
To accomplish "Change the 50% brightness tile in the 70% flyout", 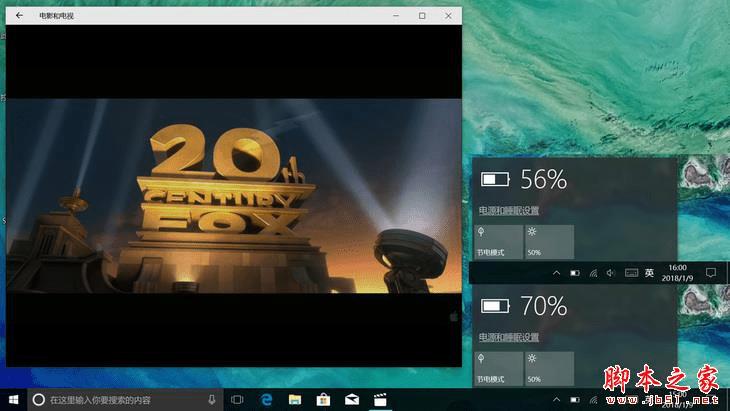I will click(x=549, y=368).
